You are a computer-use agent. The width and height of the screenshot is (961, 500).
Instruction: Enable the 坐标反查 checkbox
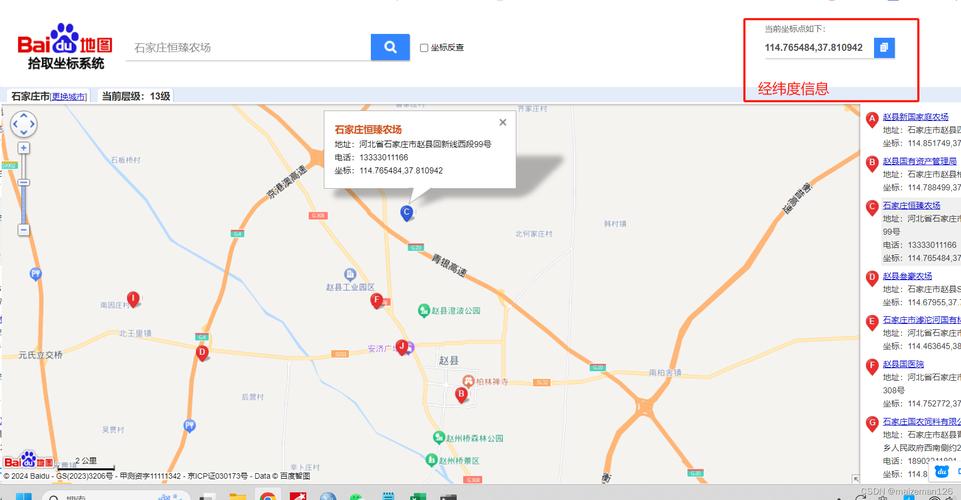tap(424, 47)
